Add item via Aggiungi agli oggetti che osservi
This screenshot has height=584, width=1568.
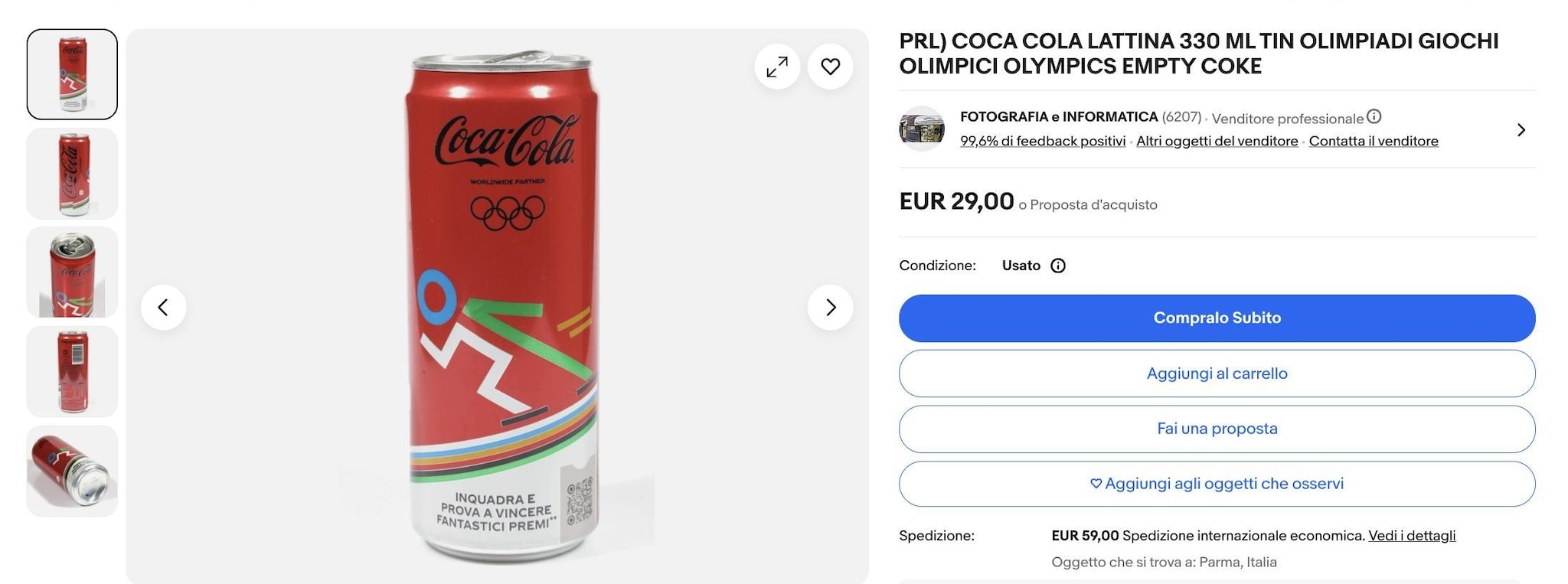coord(1217,484)
